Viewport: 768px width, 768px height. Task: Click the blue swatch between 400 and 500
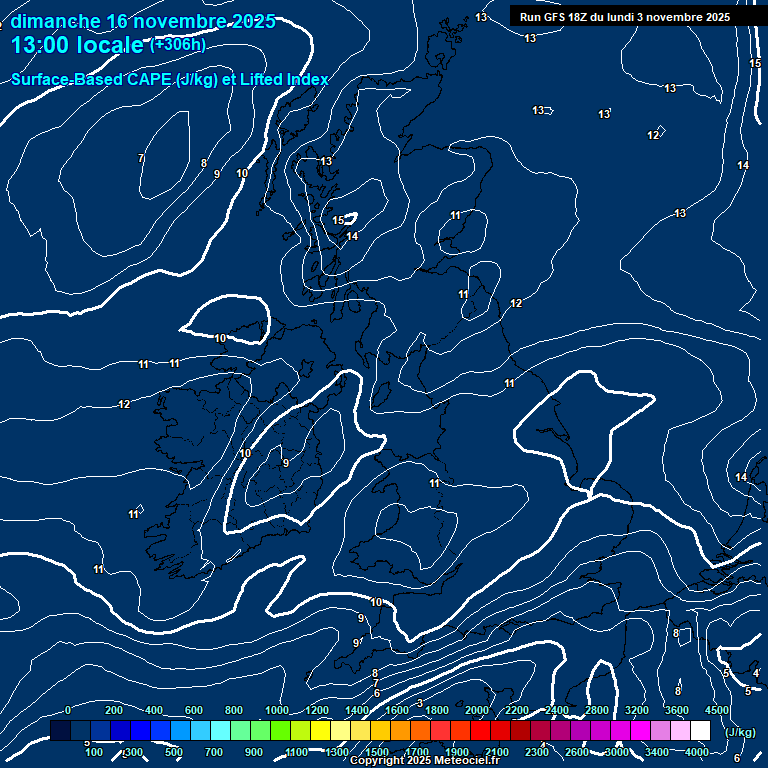coord(161,730)
